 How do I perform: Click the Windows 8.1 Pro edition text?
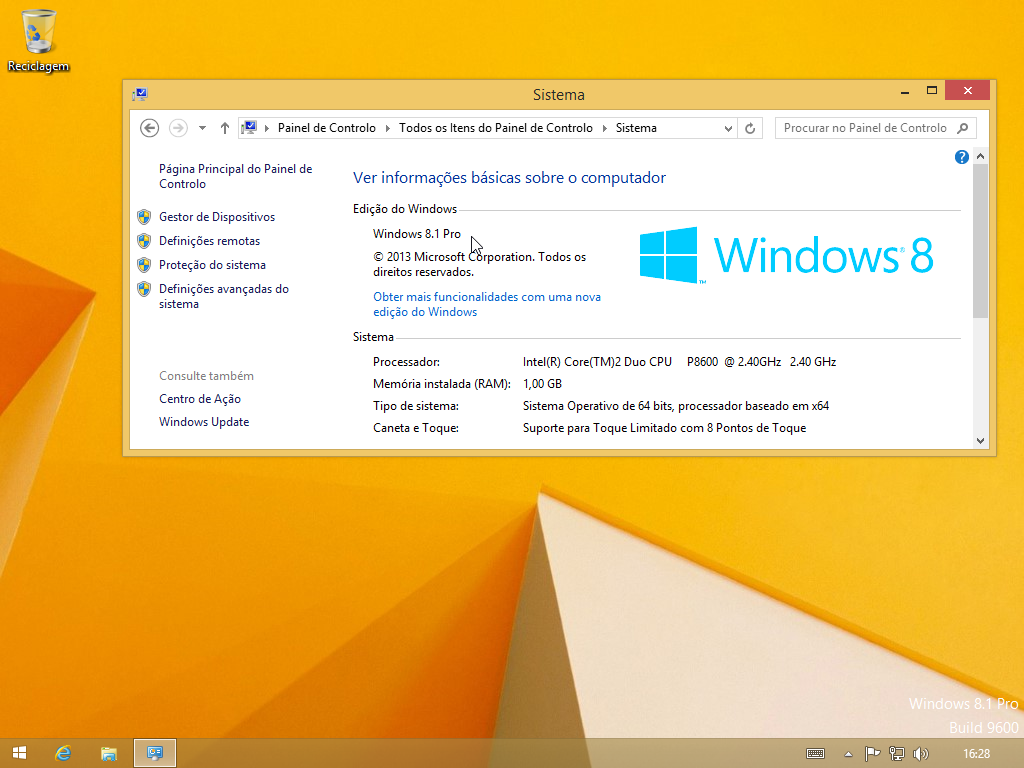[417, 234]
